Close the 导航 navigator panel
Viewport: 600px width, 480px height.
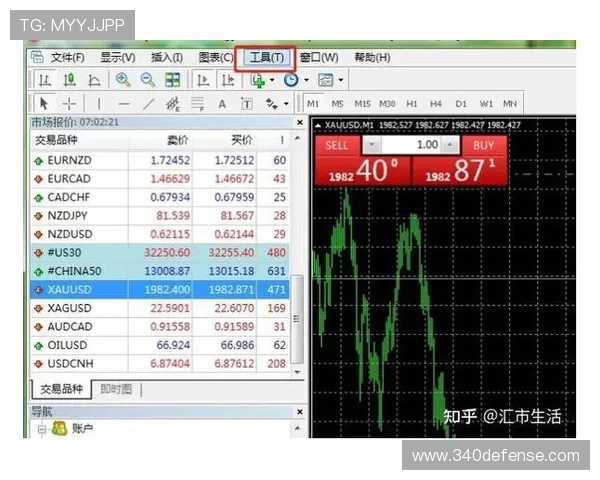point(300,412)
